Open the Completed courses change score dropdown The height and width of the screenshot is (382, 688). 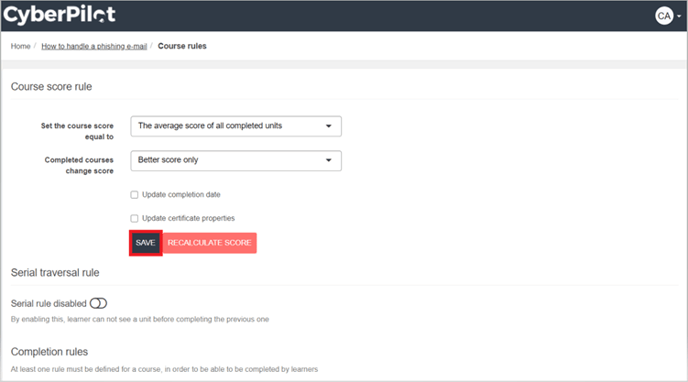(236, 161)
